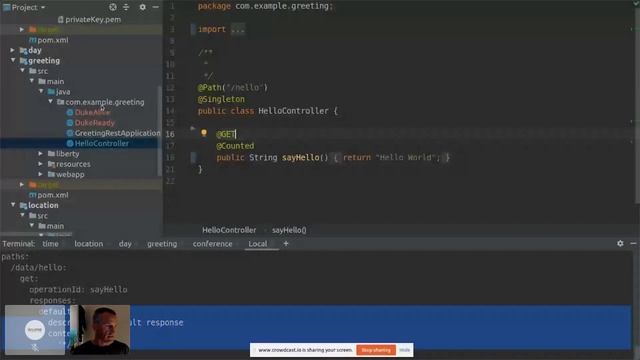Collapse the greeting module folder
640x360 pixels.
(13, 60)
